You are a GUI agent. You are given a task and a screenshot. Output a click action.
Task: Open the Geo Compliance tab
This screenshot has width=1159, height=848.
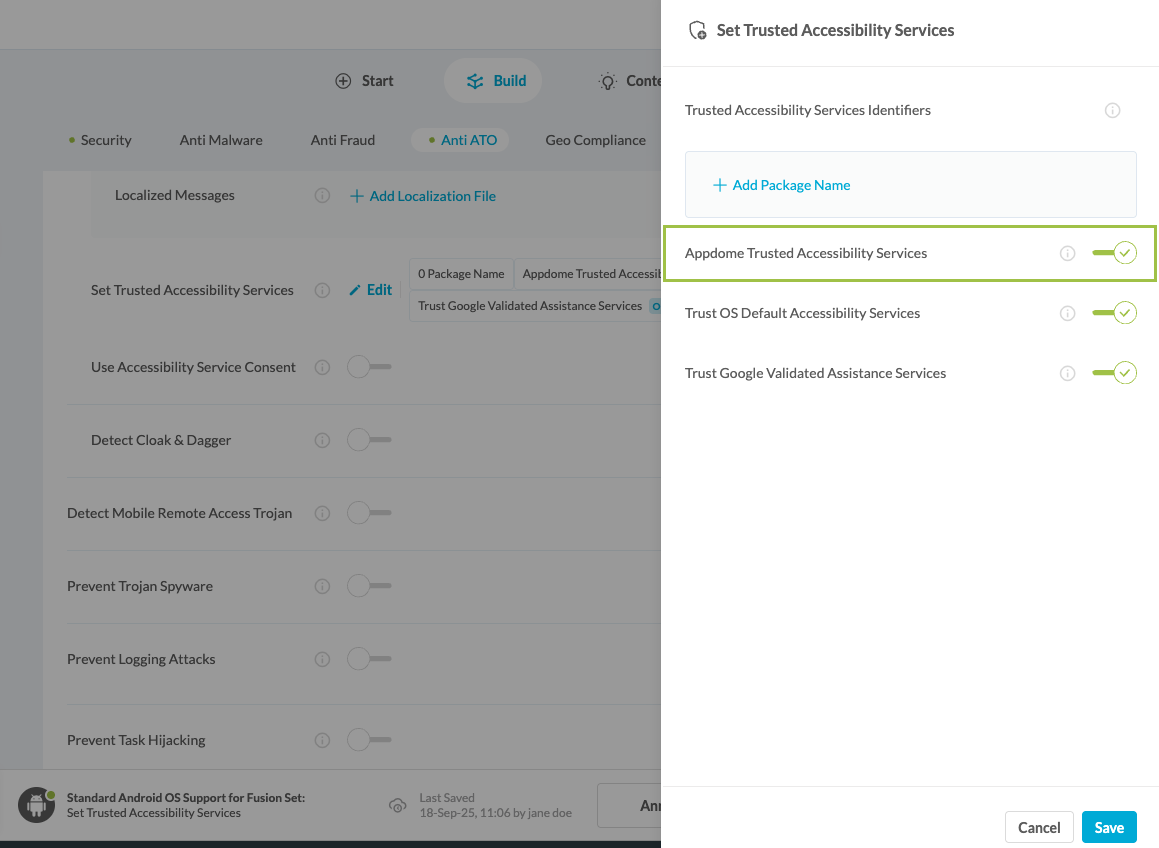pos(595,140)
